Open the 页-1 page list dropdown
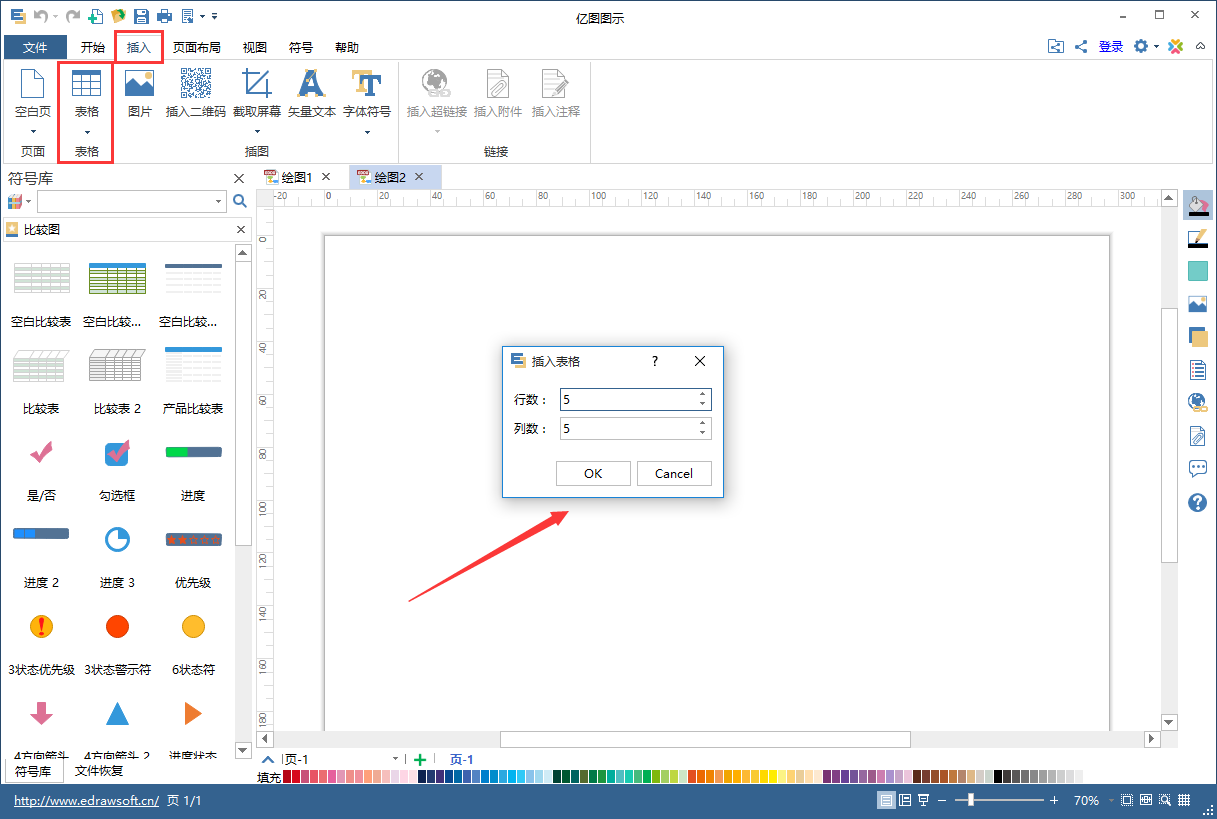This screenshot has height=819, width=1217. (396, 760)
